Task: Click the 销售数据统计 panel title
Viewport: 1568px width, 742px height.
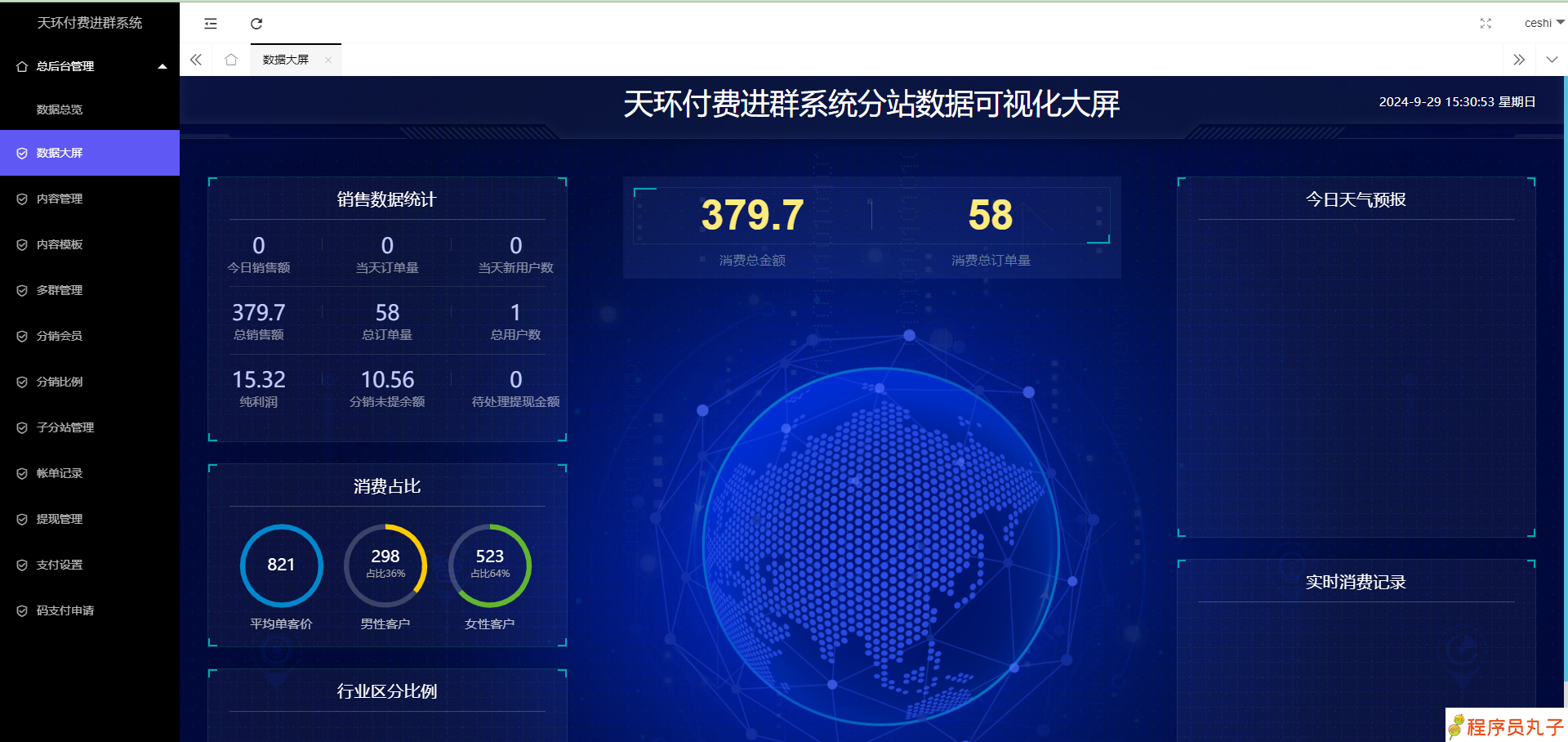Action: [x=387, y=199]
